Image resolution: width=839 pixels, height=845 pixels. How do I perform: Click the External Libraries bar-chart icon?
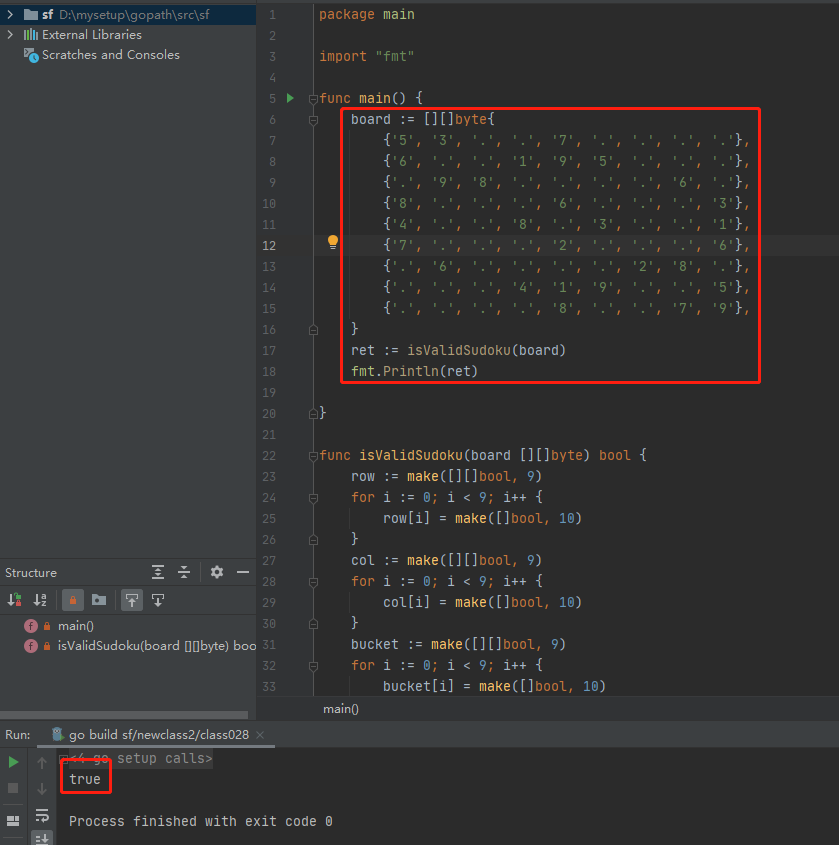point(31,34)
